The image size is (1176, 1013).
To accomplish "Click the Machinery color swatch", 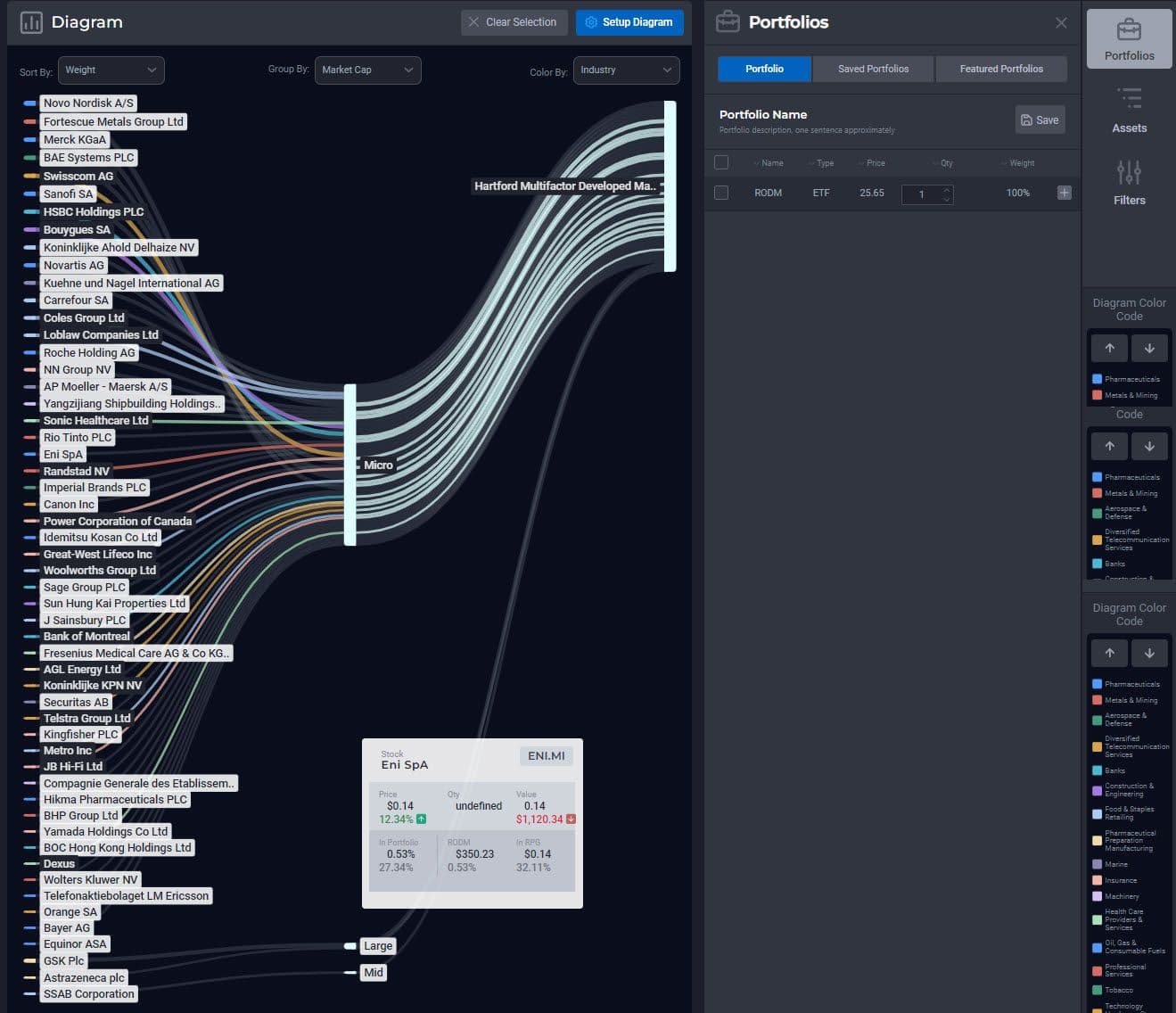I will (1097, 896).
